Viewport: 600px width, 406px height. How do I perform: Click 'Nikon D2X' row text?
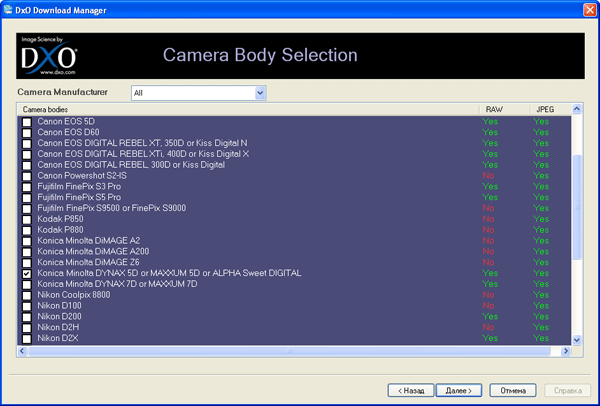[58, 338]
